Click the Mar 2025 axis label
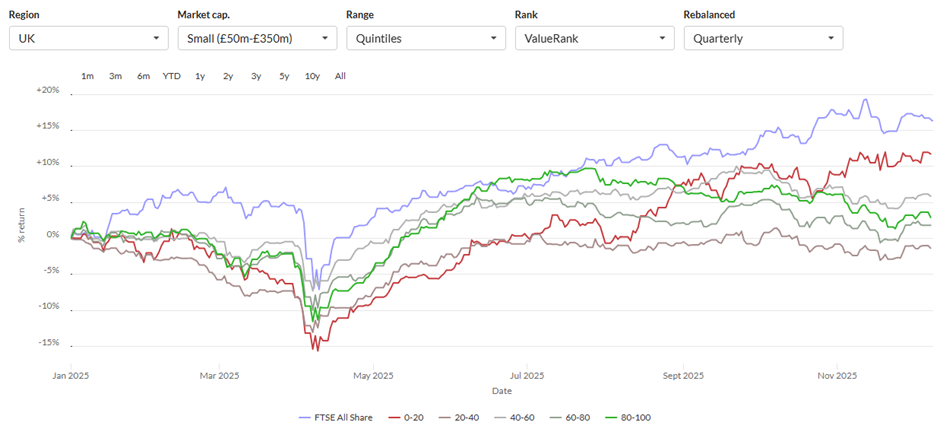 click(x=219, y=376)
